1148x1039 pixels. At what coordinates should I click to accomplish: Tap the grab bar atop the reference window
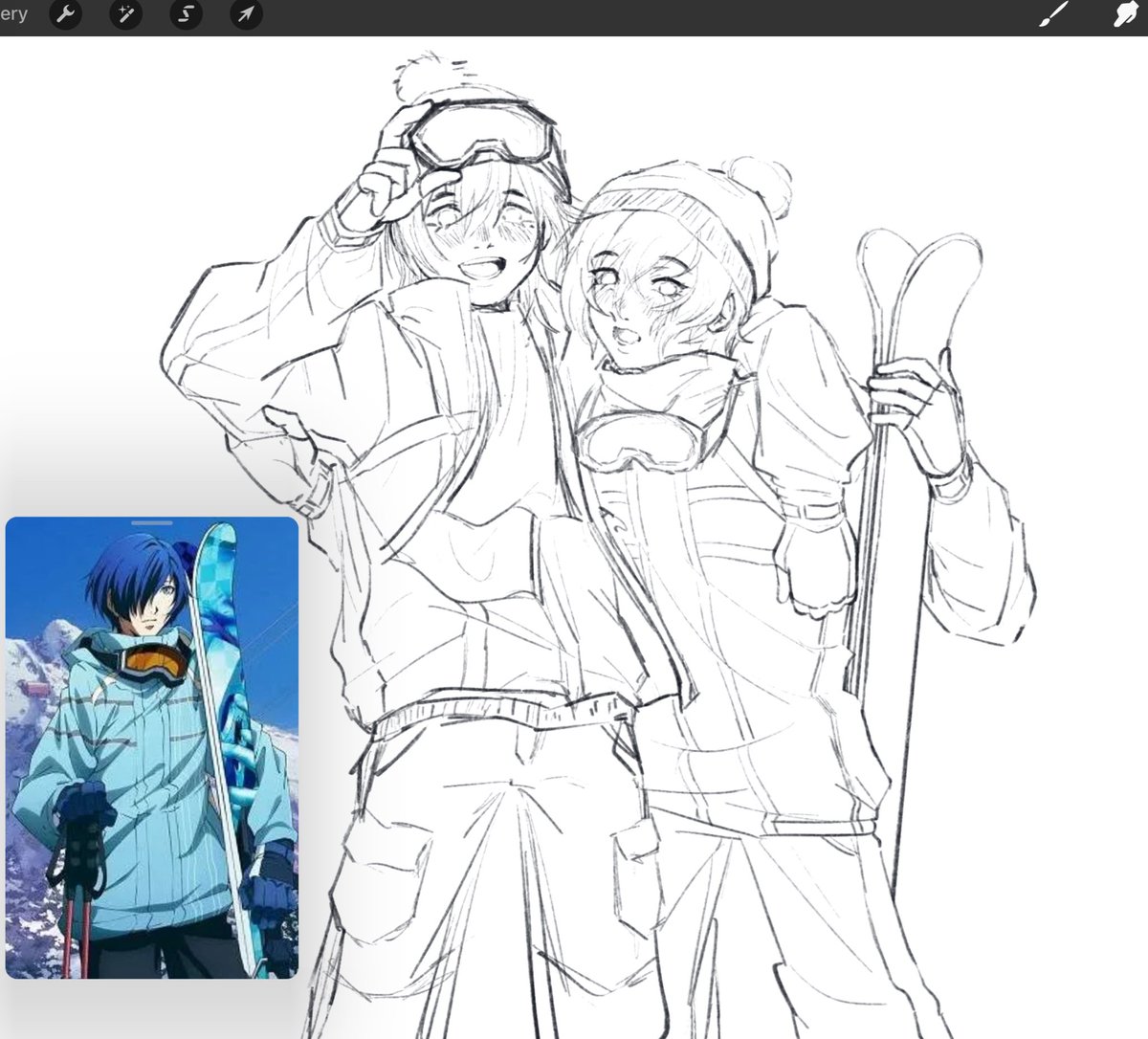click(150, 523)
